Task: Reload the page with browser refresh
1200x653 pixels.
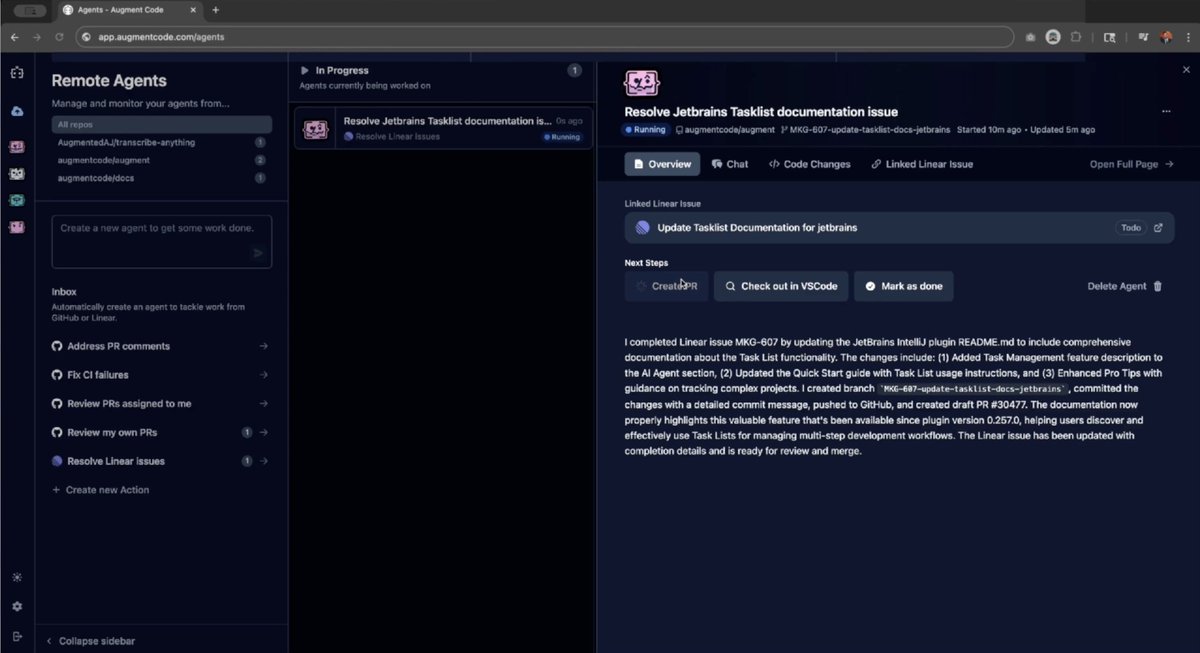Action: coord(59,37)
